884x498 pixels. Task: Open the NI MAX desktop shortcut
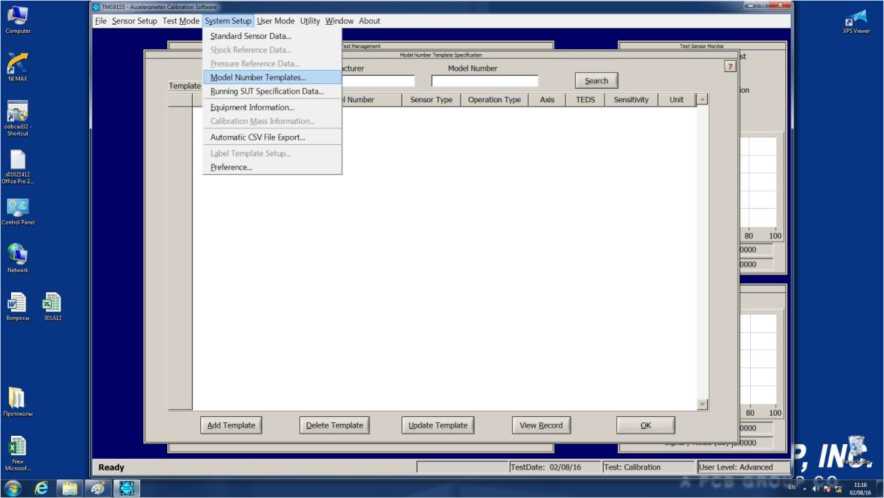tap(17, 64)
